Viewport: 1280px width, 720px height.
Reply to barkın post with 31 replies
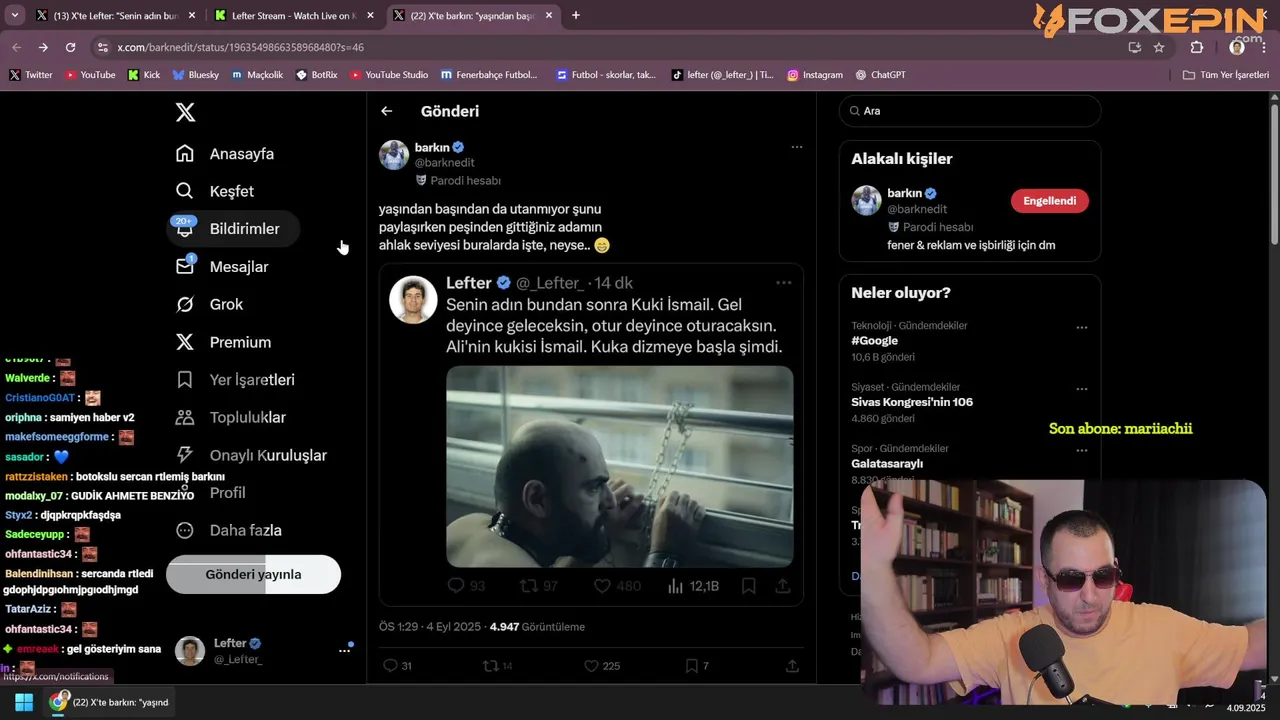click(391, 666)
